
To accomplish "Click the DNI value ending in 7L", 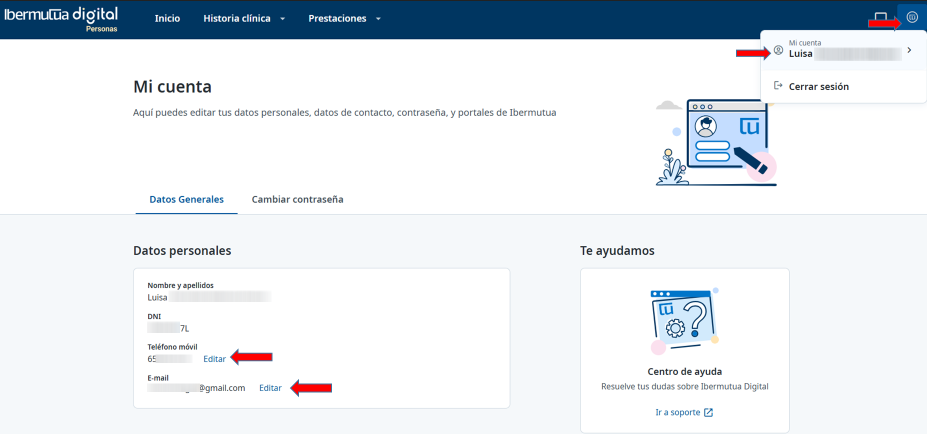I will pos(168,329).
